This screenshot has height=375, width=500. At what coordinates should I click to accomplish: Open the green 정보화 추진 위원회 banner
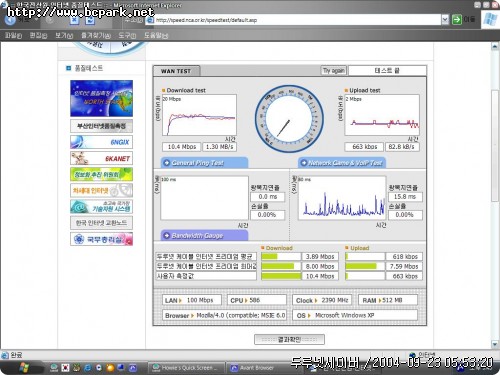tap(101, 174)
